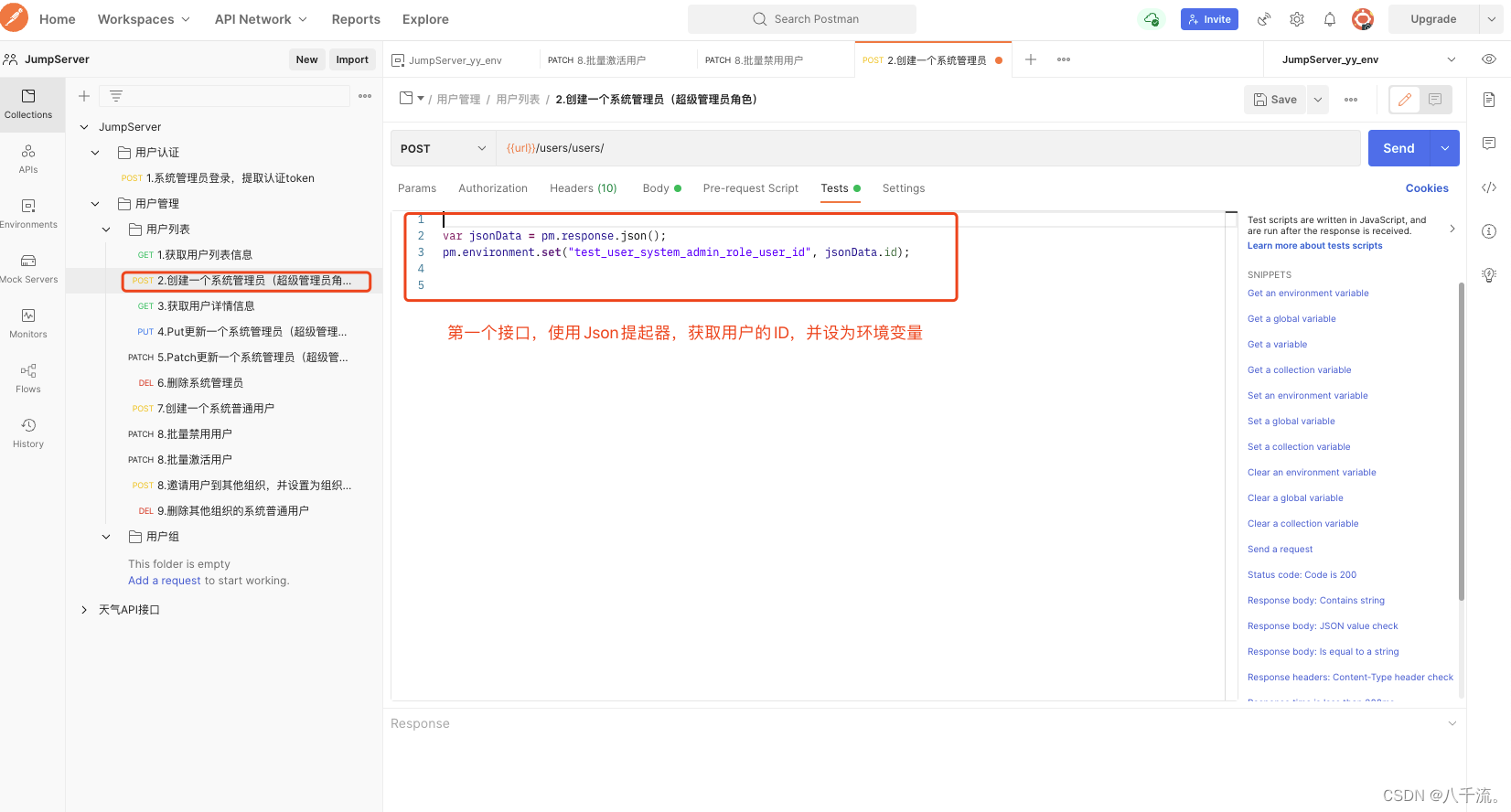Open a new tab with plus icon
This screenshot has height=812, width=1511.
pos(1031,59)
